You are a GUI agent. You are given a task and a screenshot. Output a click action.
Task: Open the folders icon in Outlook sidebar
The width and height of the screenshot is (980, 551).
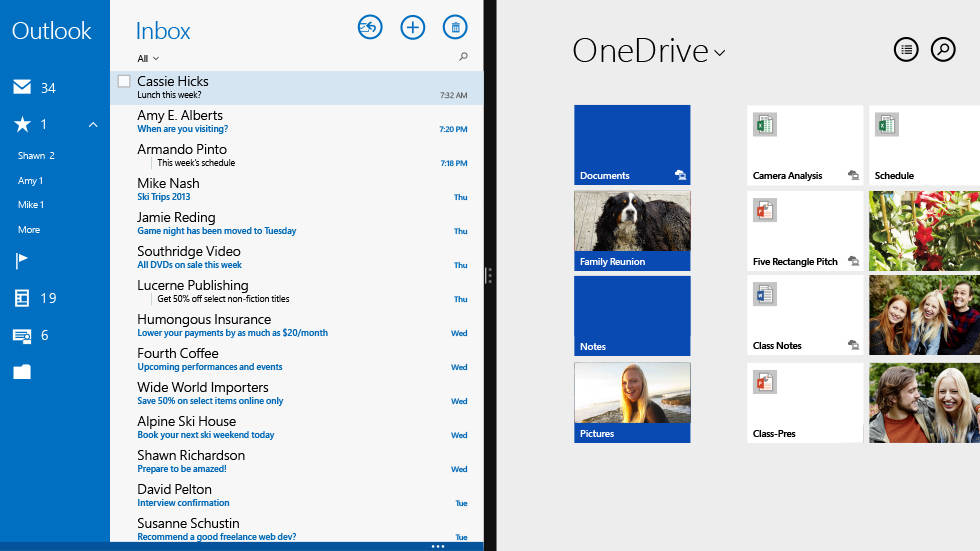point(22,372)
